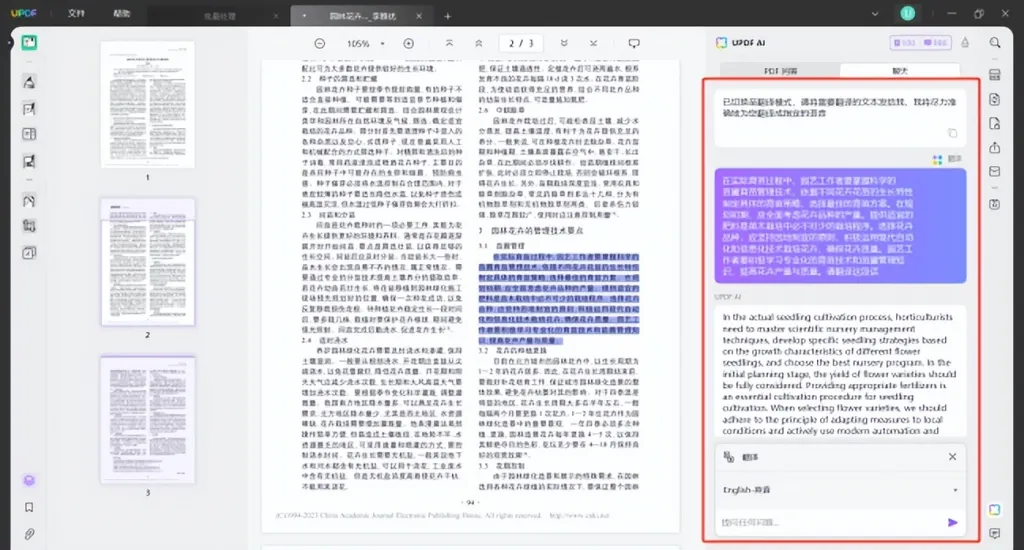This screenshot has width=1024, height=550.
Task: Copy the first AI message
Action: coord(952,133)
